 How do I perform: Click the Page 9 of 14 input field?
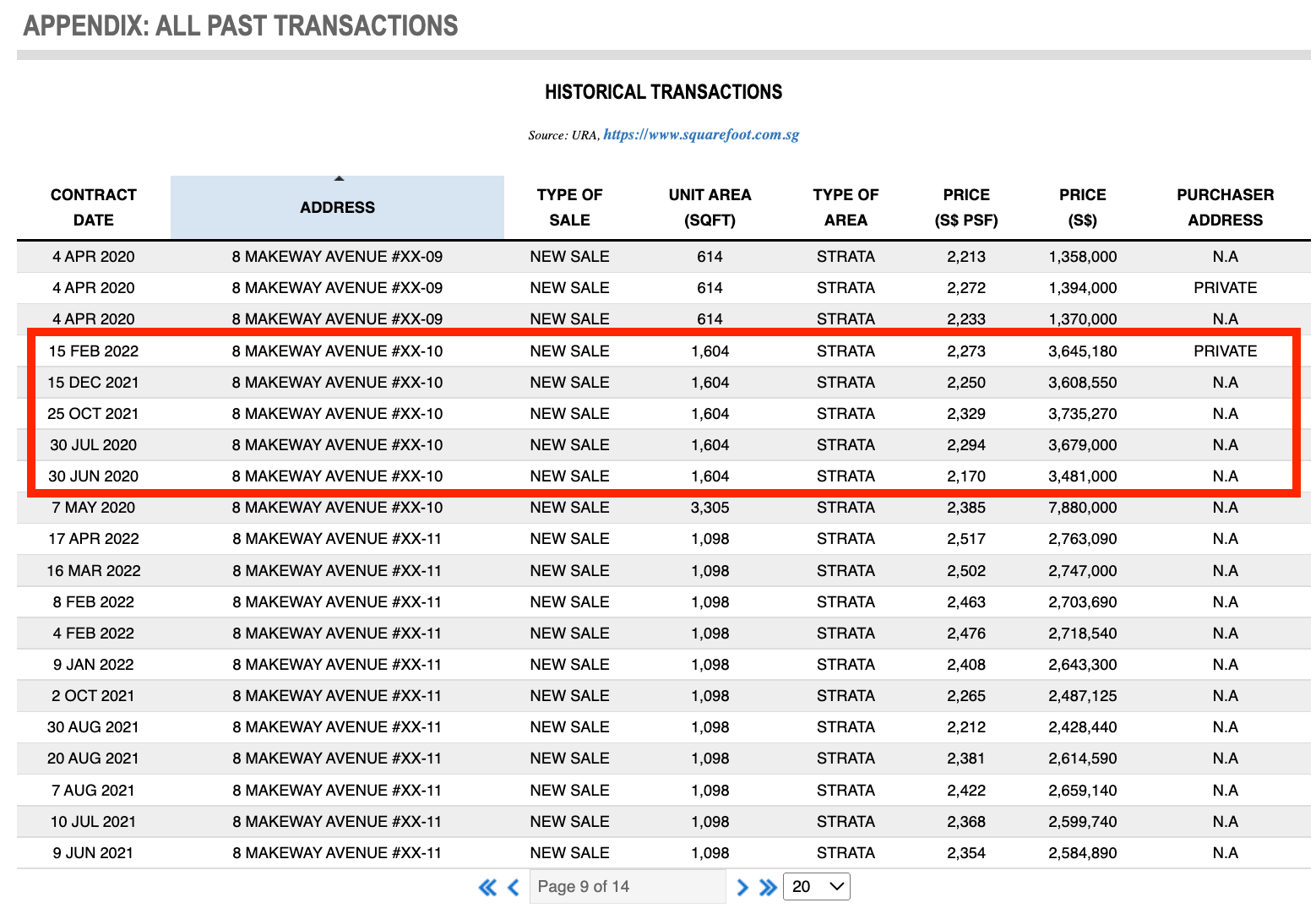[x=628, y=887]
